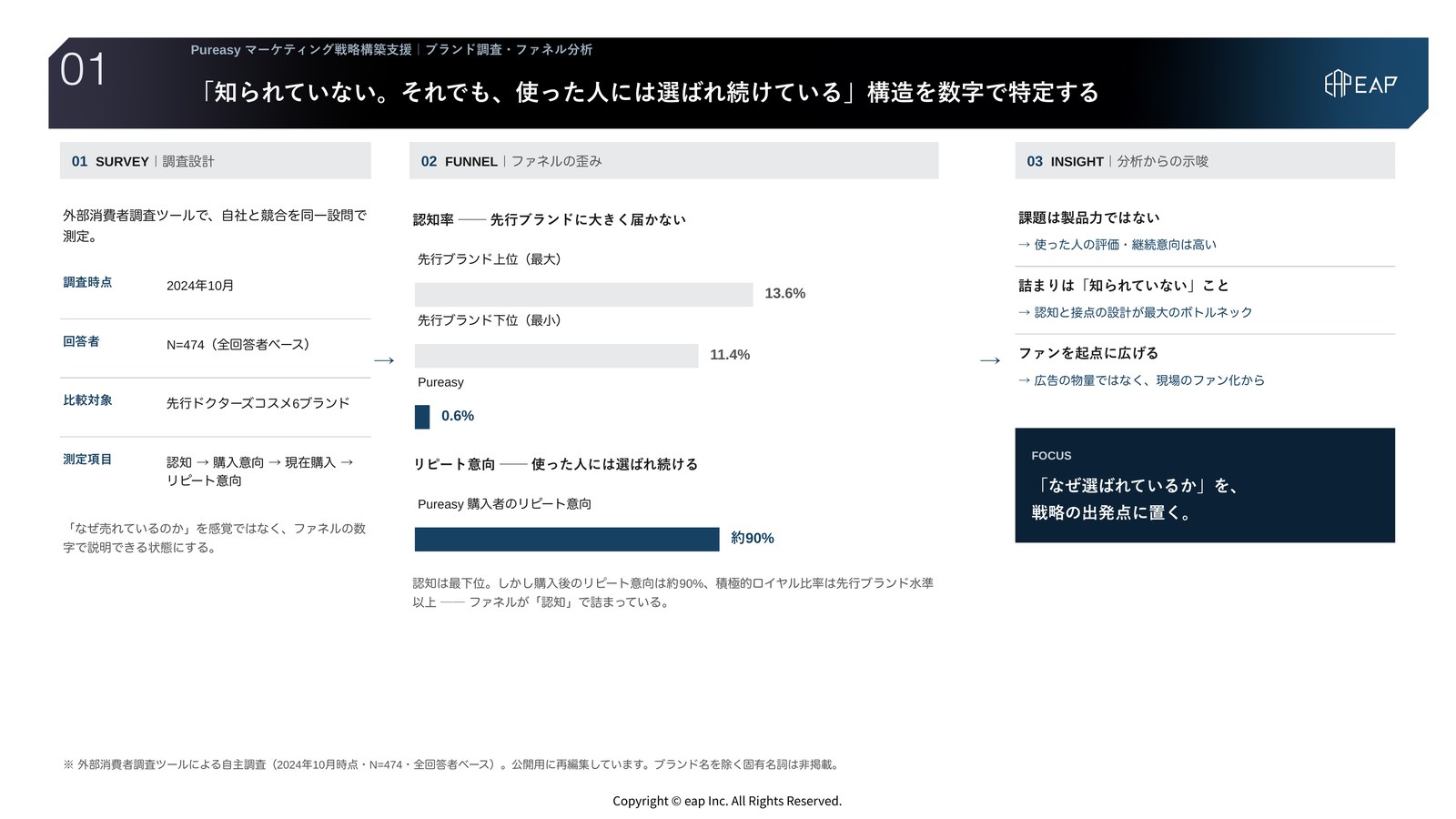Click the 0.6% value label
This screenshot has height=819, width=1456.
pos(458,416)
